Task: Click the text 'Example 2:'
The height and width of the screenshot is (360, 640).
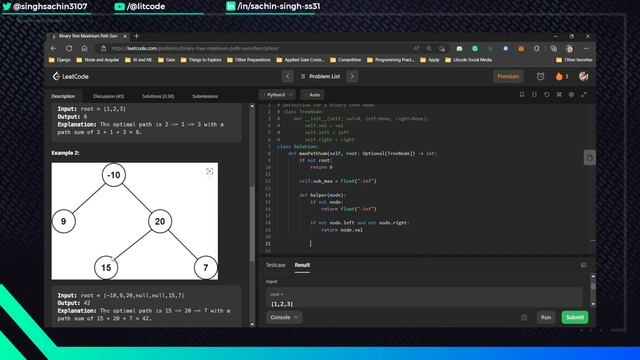Action: pos(65,153)
